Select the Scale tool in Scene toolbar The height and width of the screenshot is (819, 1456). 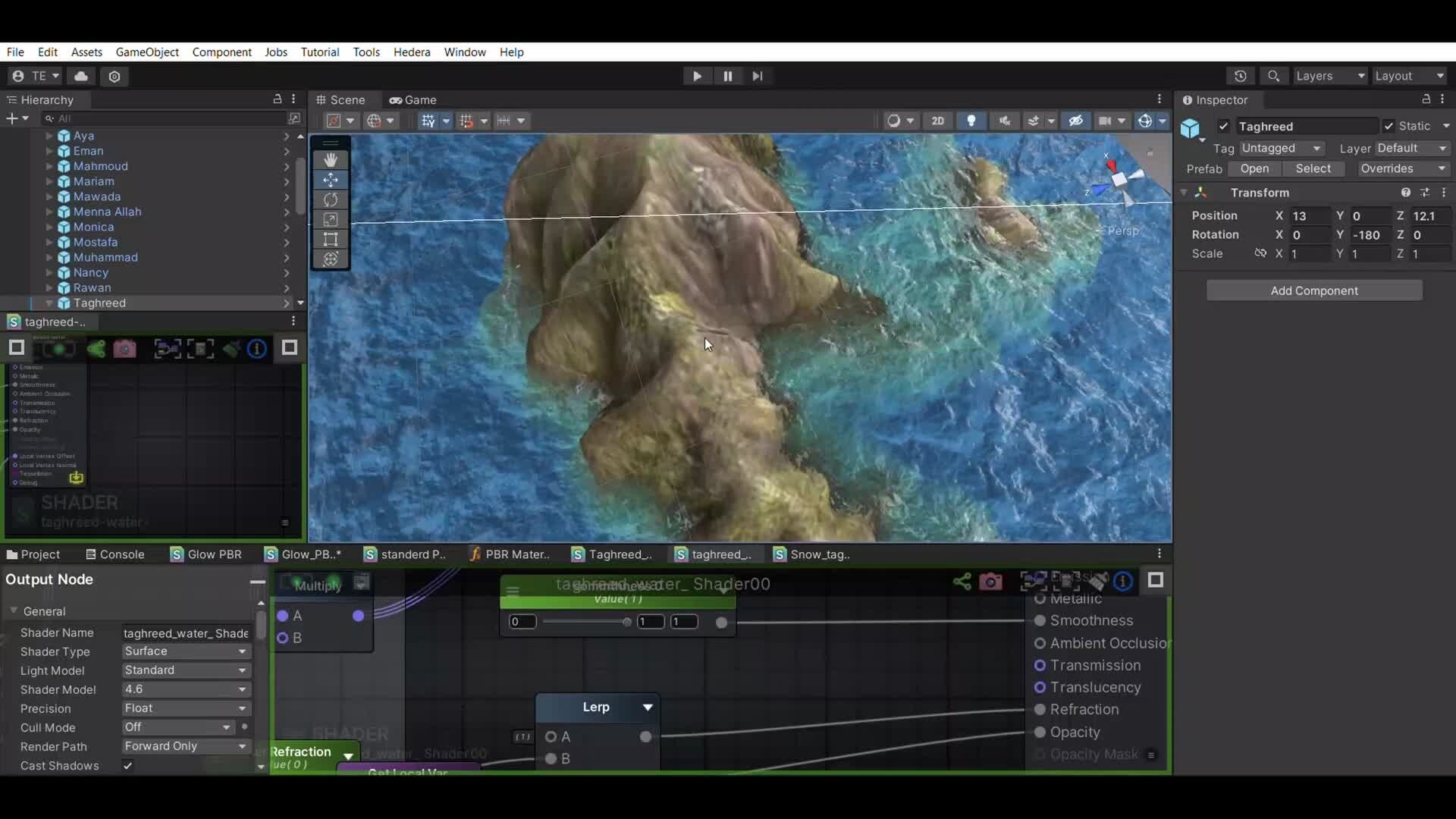point(331,220)
